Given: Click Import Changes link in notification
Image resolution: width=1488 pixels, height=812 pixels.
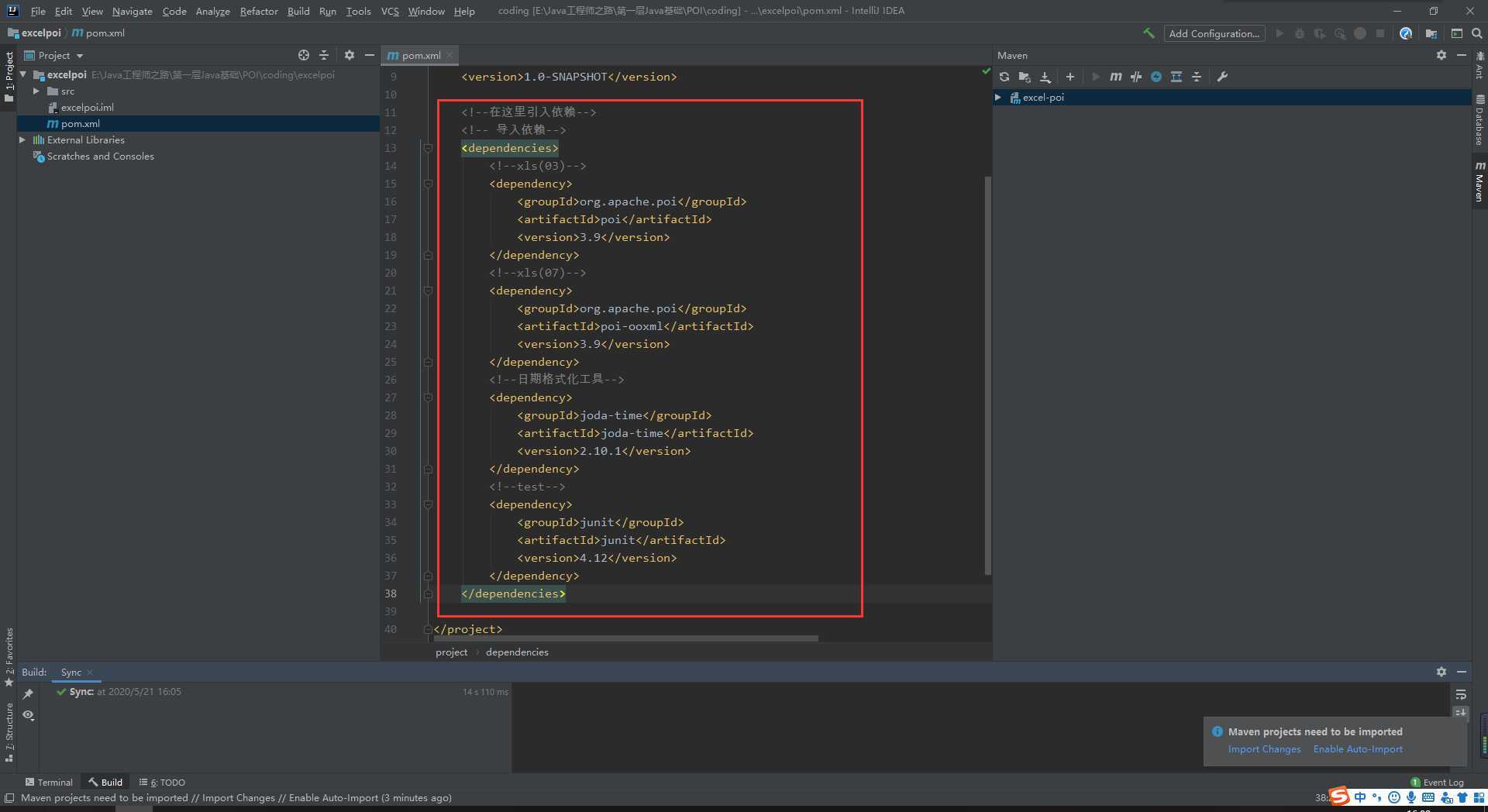Looking at the screenshot, I should [1264, 749].
